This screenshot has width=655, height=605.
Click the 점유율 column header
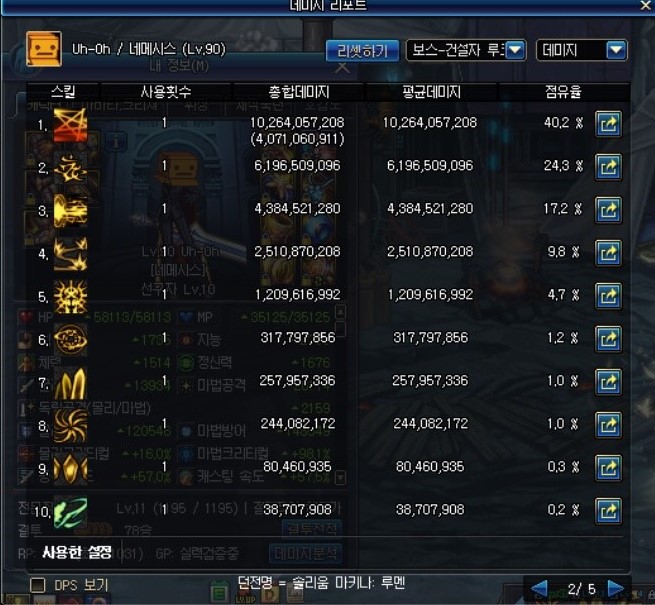[x=563, y=92]
